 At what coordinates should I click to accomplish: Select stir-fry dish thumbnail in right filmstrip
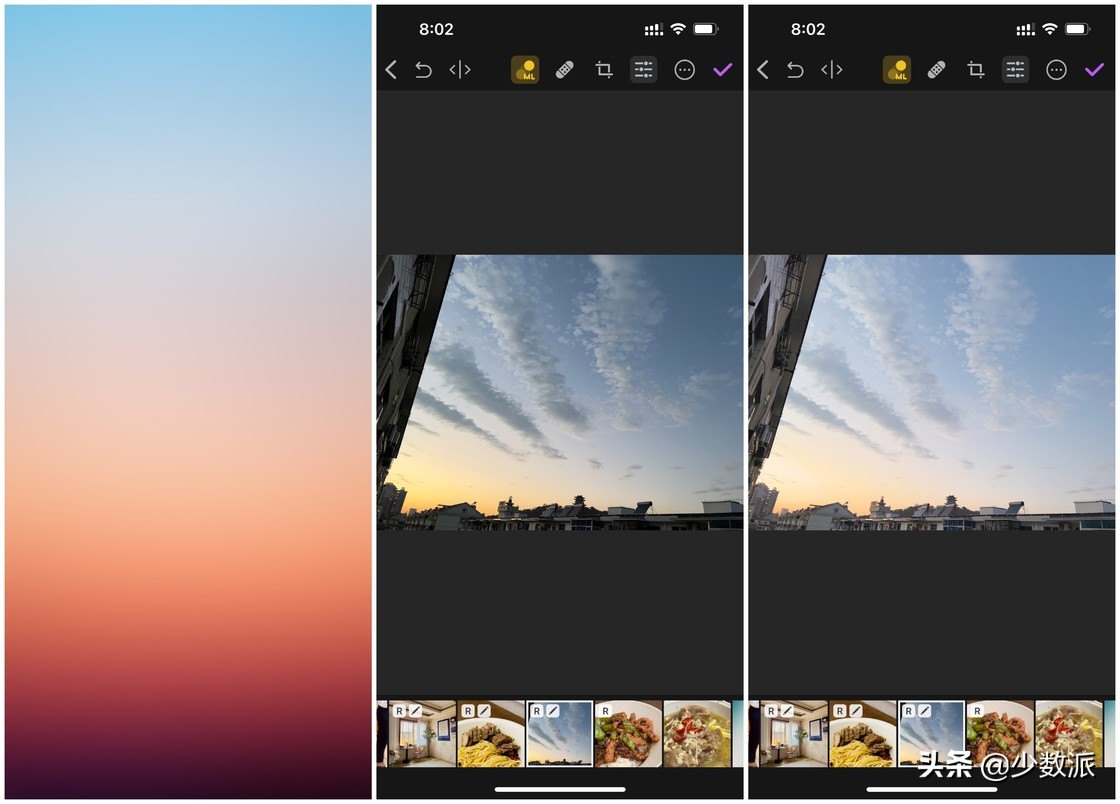pyautogui.click(x=1000, y=734)
